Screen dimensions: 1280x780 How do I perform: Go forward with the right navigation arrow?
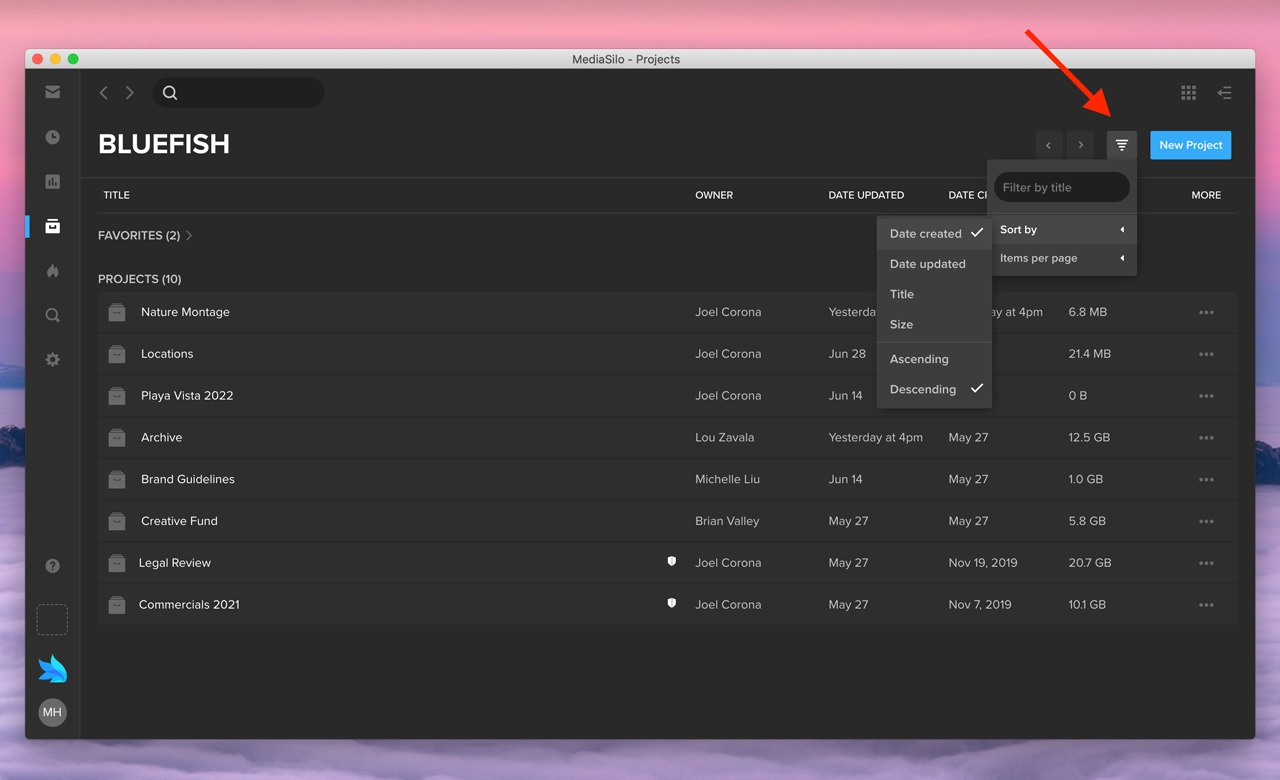coord(129,92)
